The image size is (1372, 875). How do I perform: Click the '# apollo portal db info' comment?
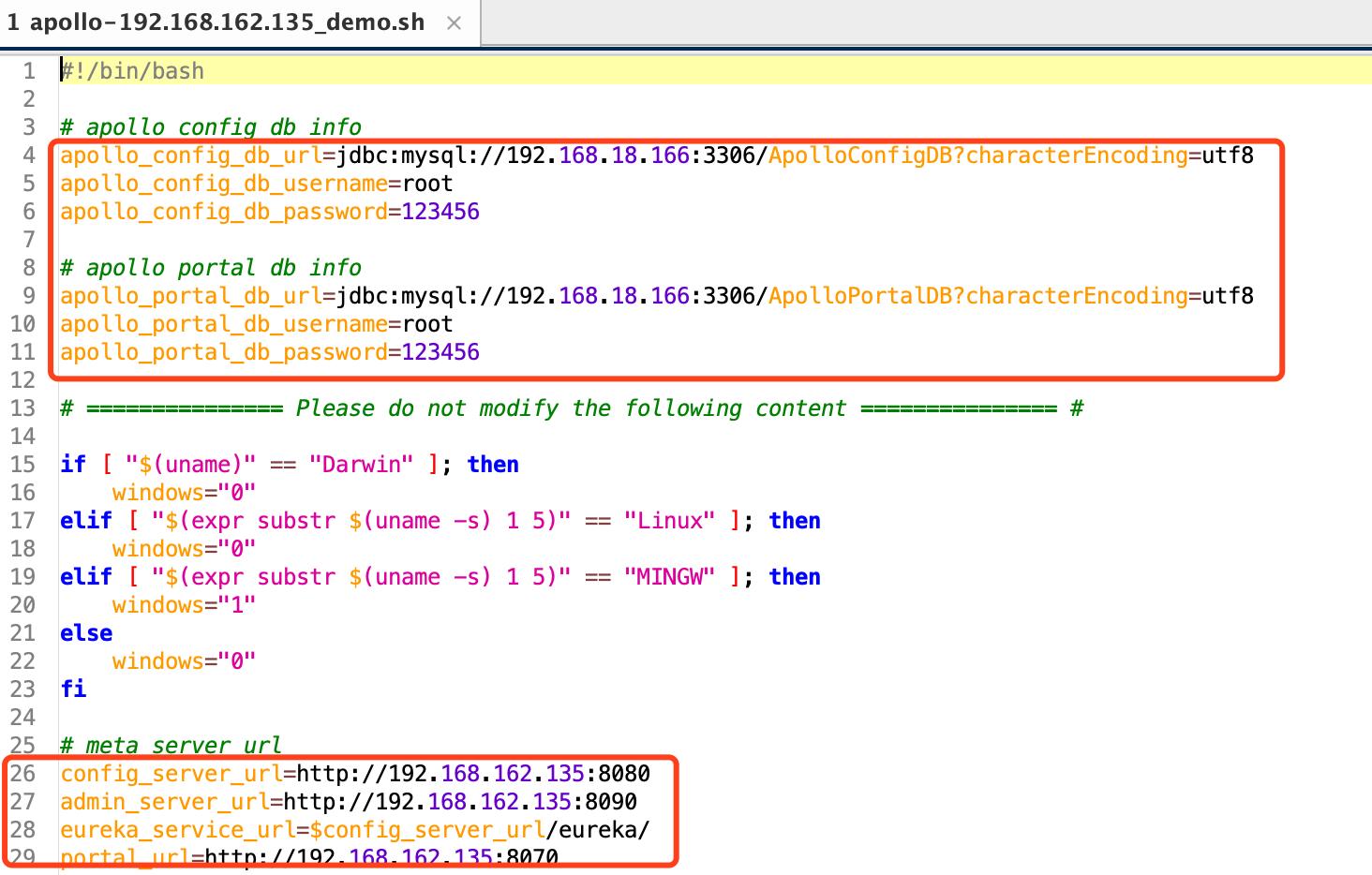point(211,268)
